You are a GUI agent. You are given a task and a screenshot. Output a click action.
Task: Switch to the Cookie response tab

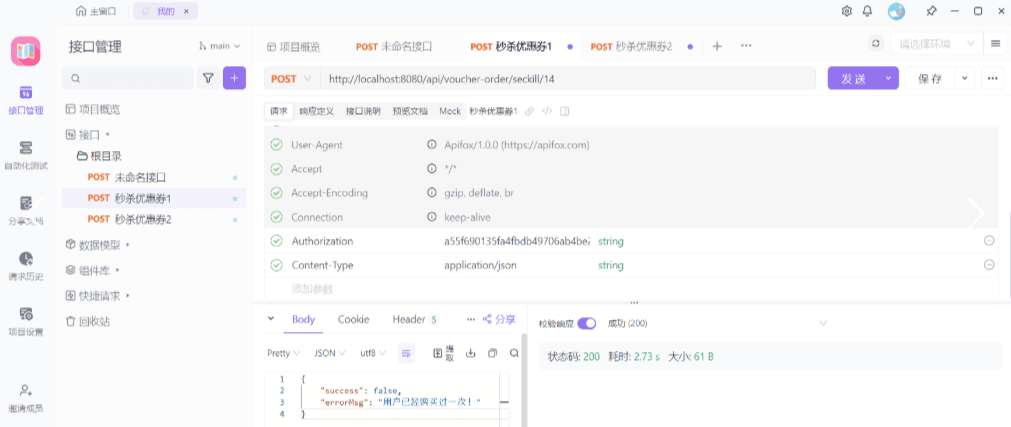point(353,319)
